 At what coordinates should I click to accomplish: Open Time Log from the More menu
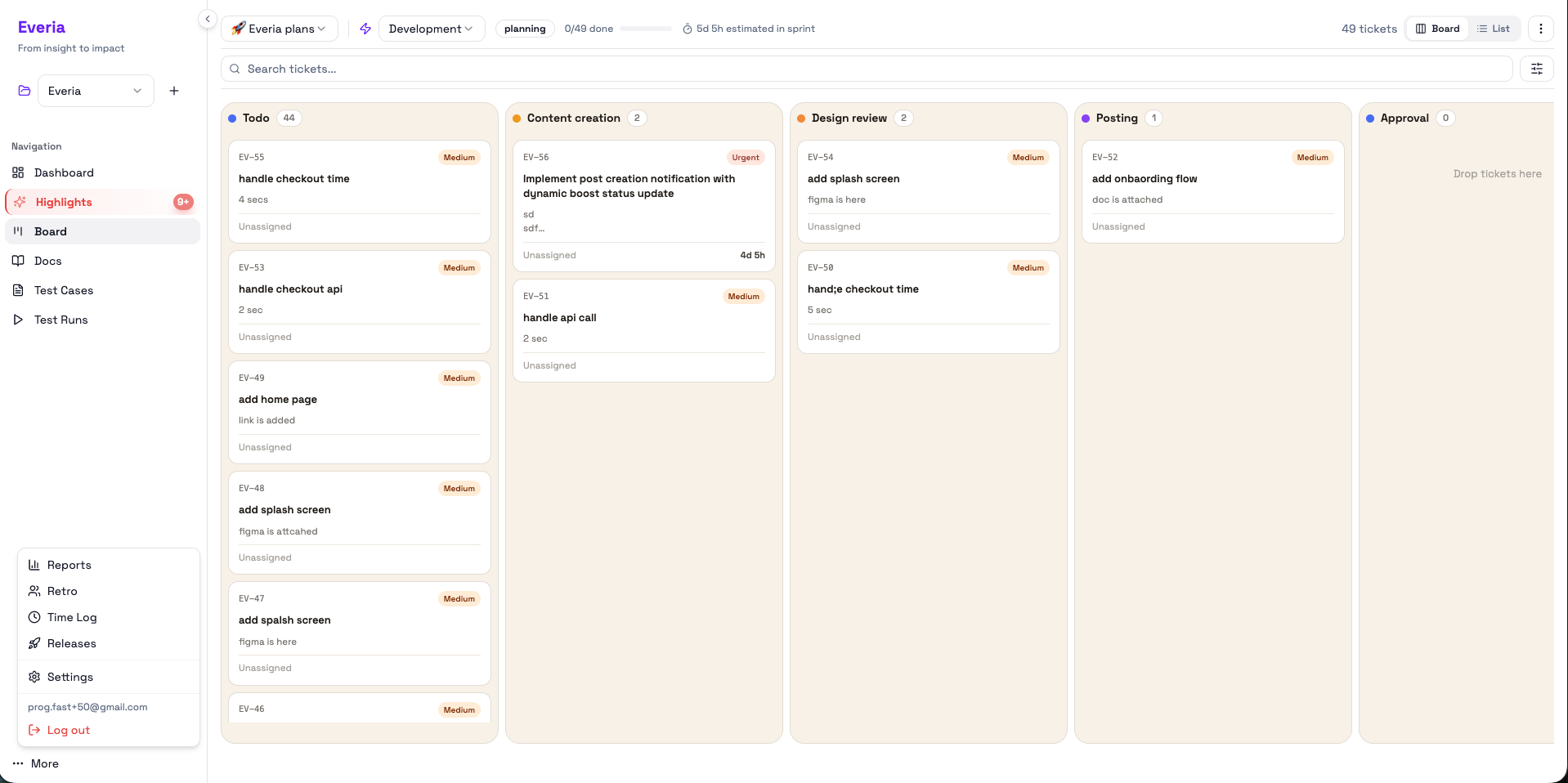[109, 617]
